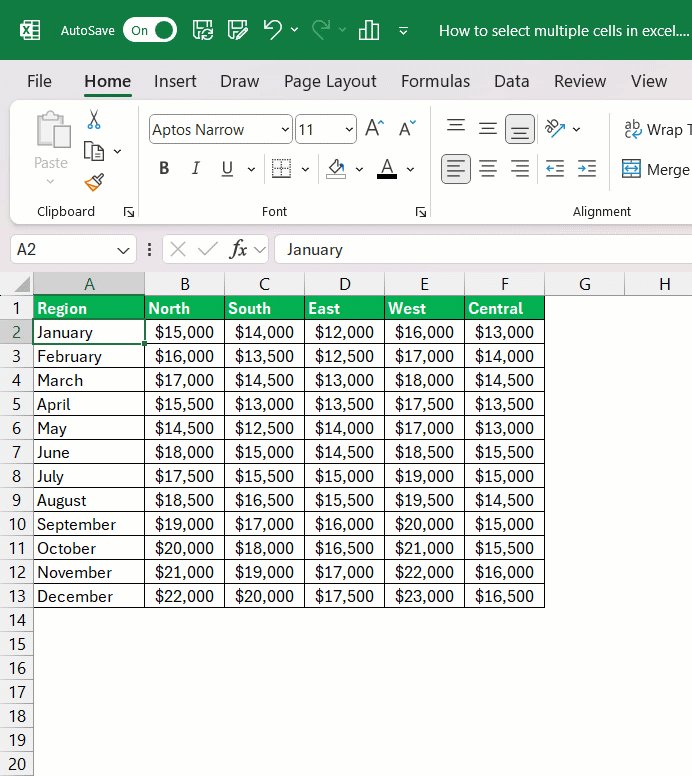Click the cell containing December
Viewport: 692px width, 776px height.
pos(89,596)
